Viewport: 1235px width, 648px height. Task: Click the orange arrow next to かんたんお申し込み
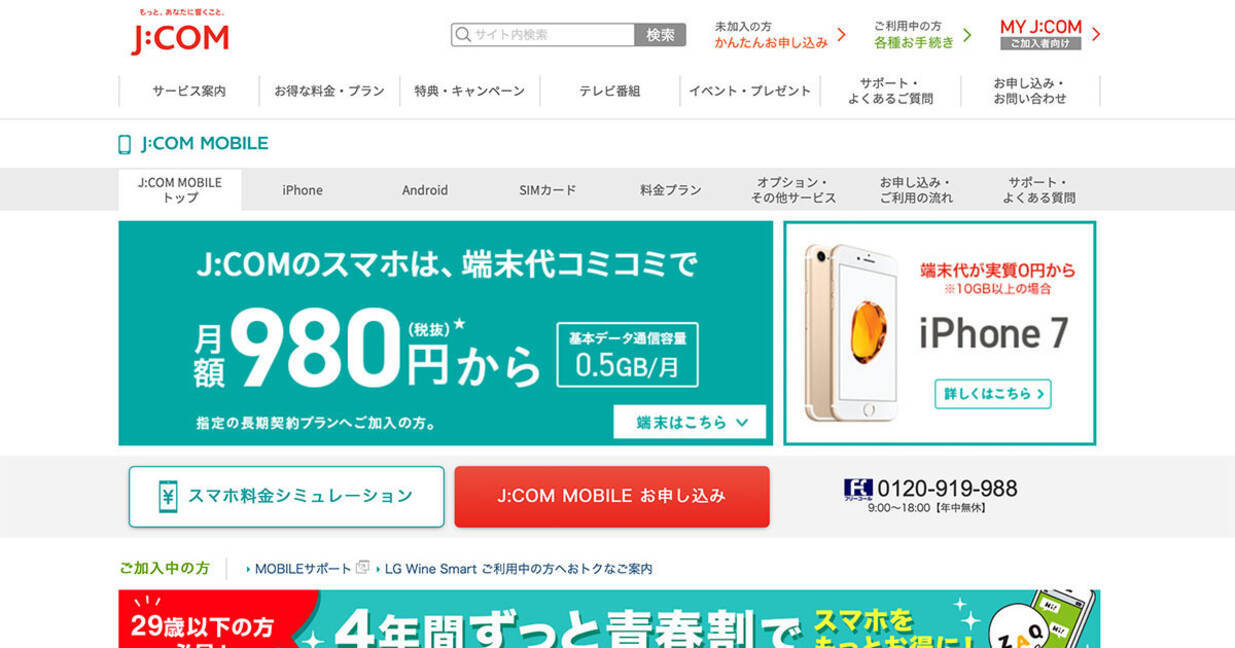pyautogui.click(x=841, y=35)
